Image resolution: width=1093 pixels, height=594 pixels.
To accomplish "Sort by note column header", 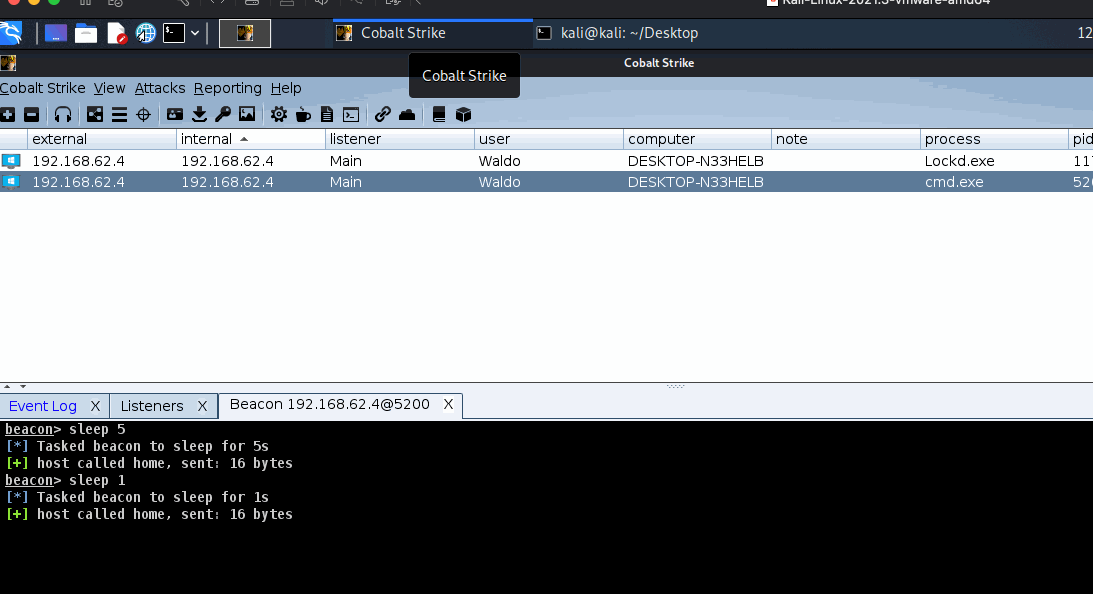I will click(846, 139).
